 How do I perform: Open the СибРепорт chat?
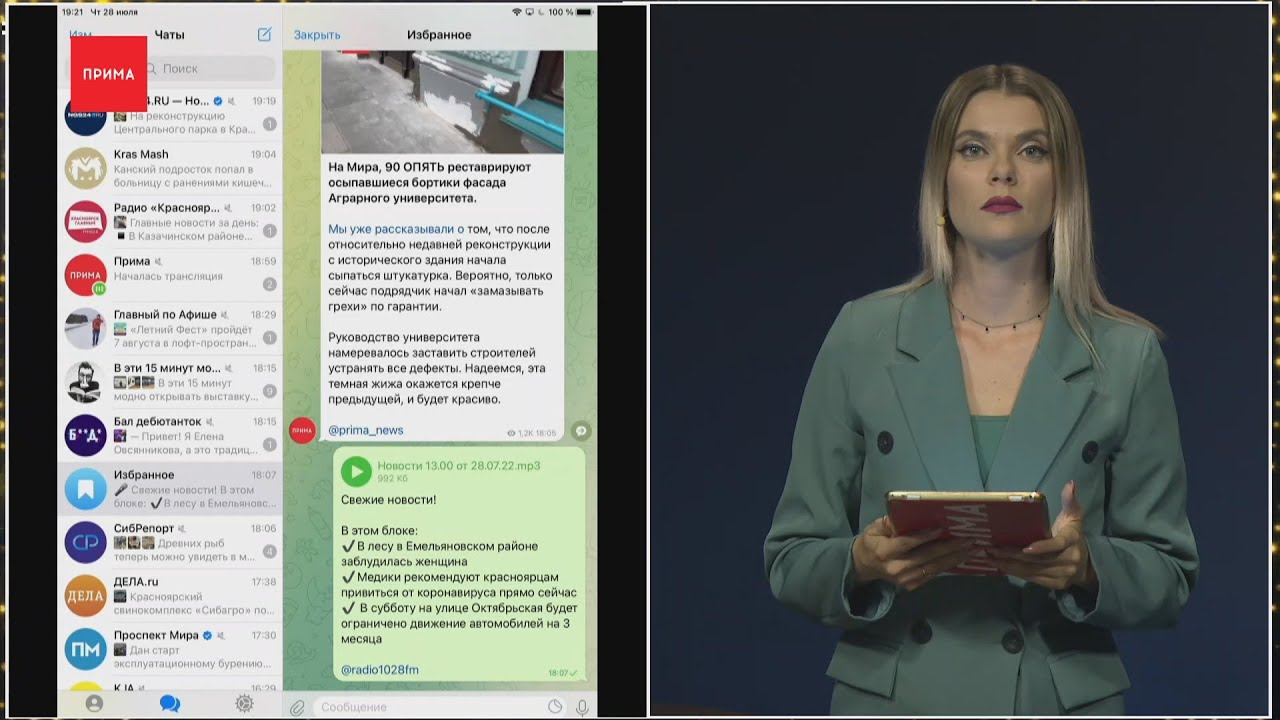pos(170,542)
